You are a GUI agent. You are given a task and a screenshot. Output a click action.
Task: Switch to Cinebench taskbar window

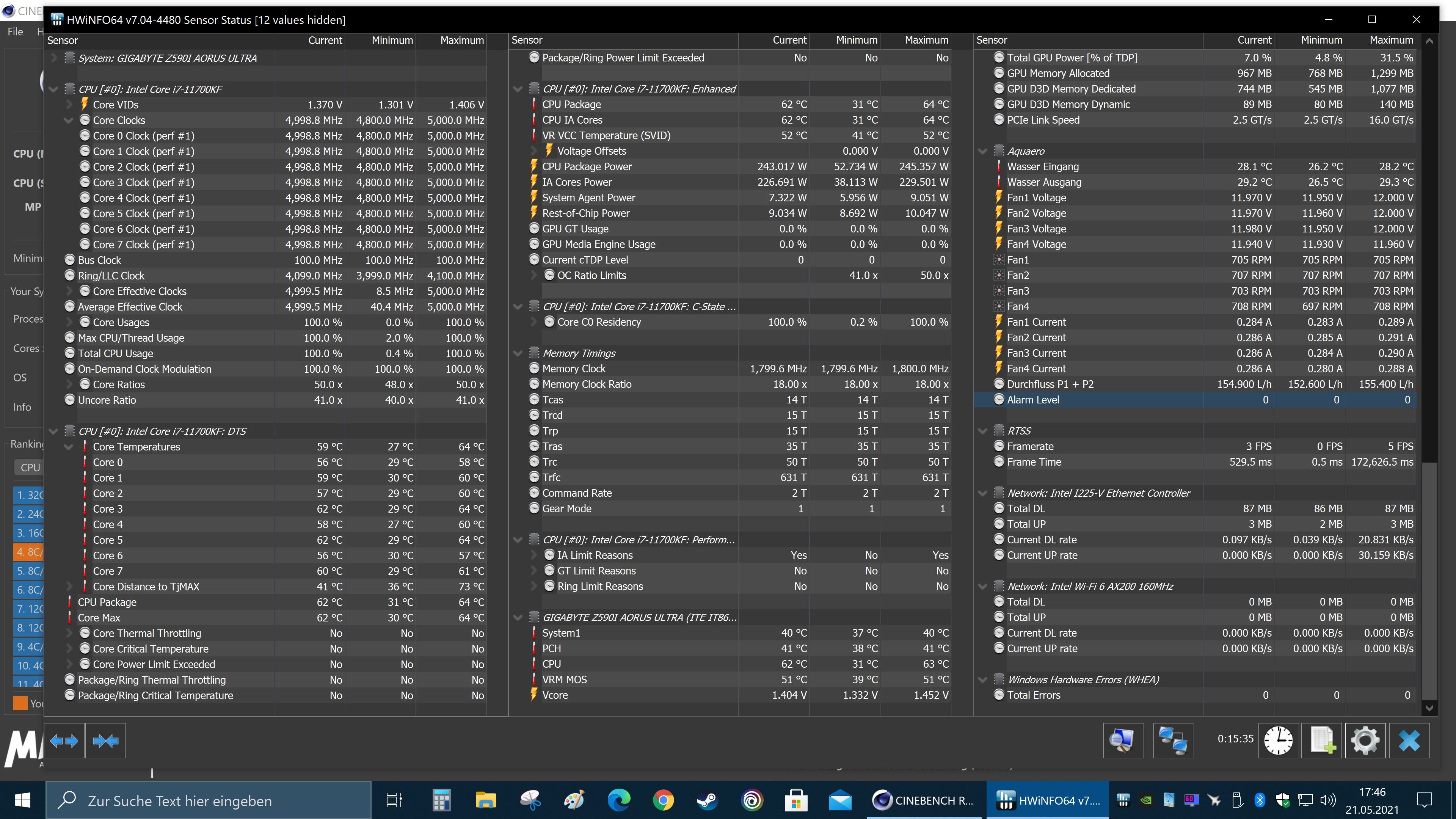pos(924,800)
